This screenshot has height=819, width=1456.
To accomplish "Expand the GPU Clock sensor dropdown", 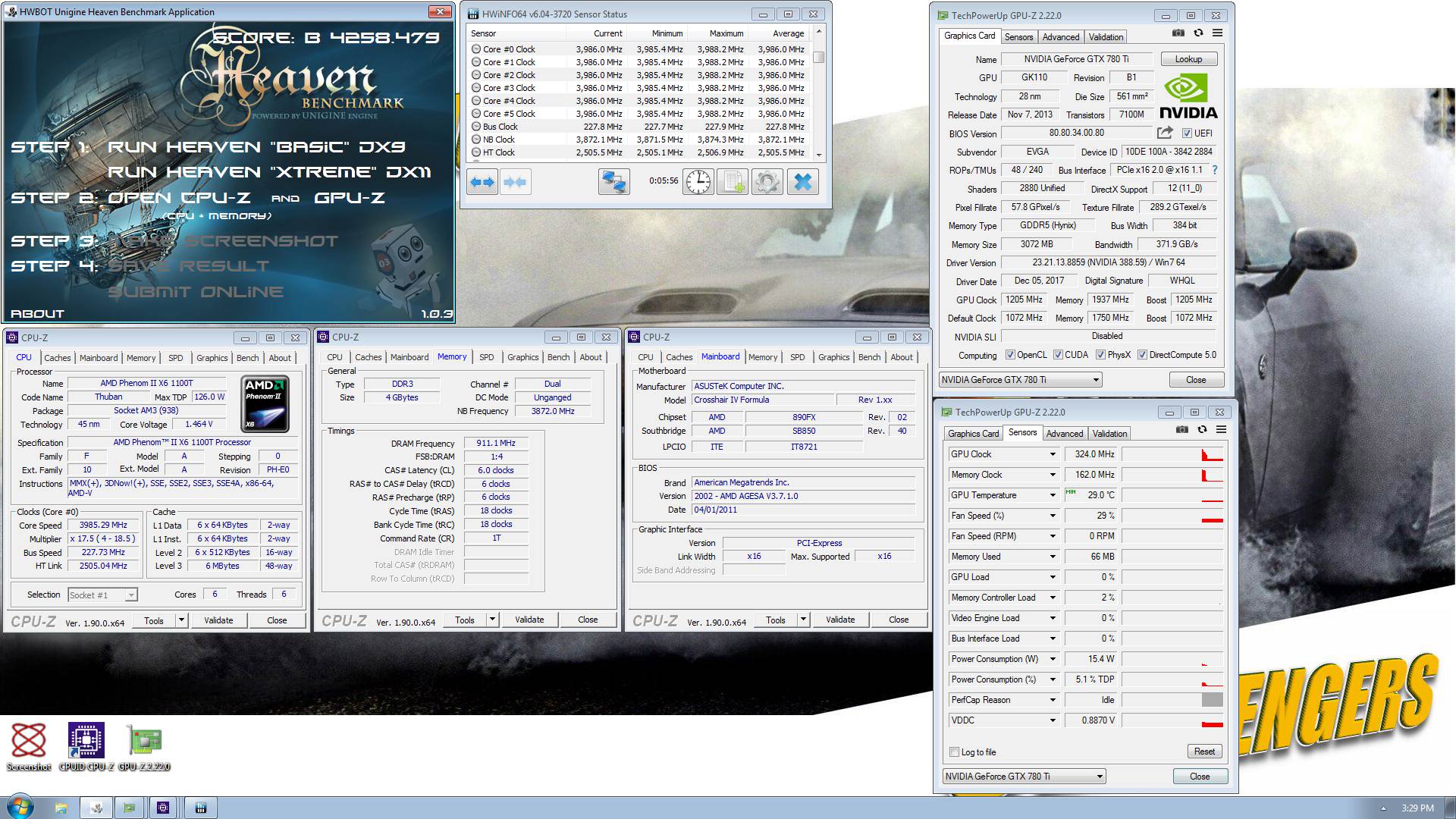I will 1053,454.
